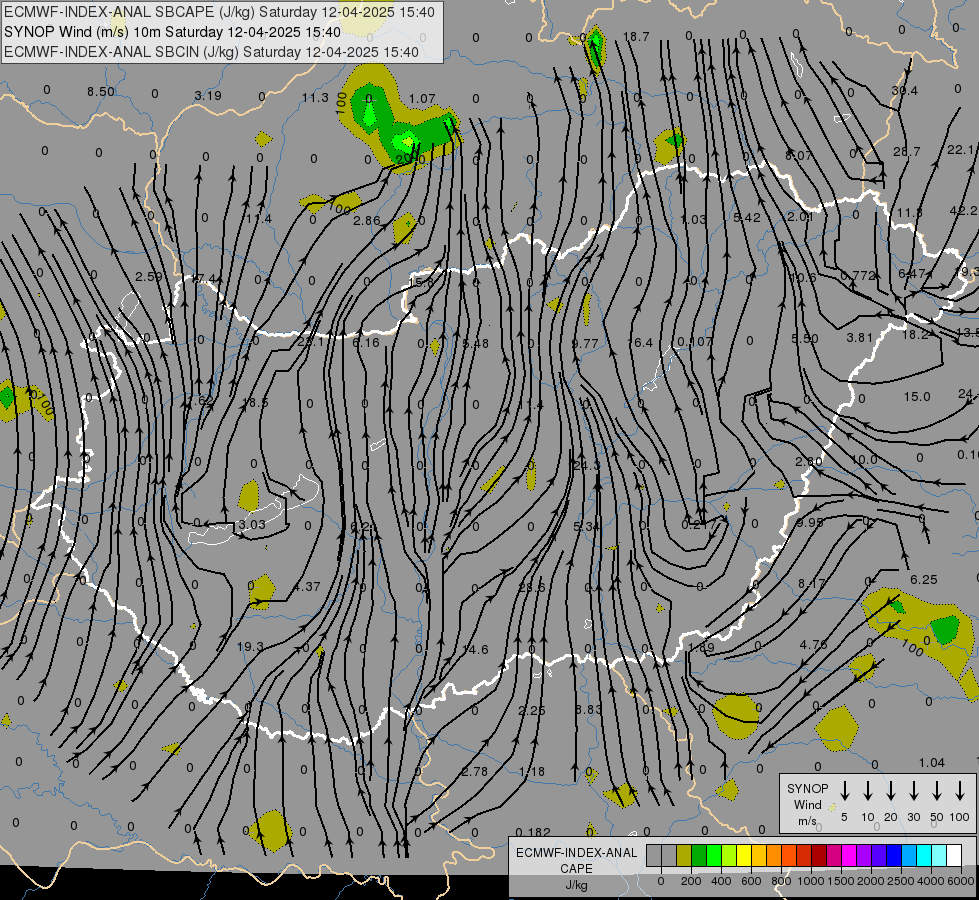This screenshot has height=900, width=979.
Task: Pick the olive swatch in the CAPE legend
Action: 684,855
